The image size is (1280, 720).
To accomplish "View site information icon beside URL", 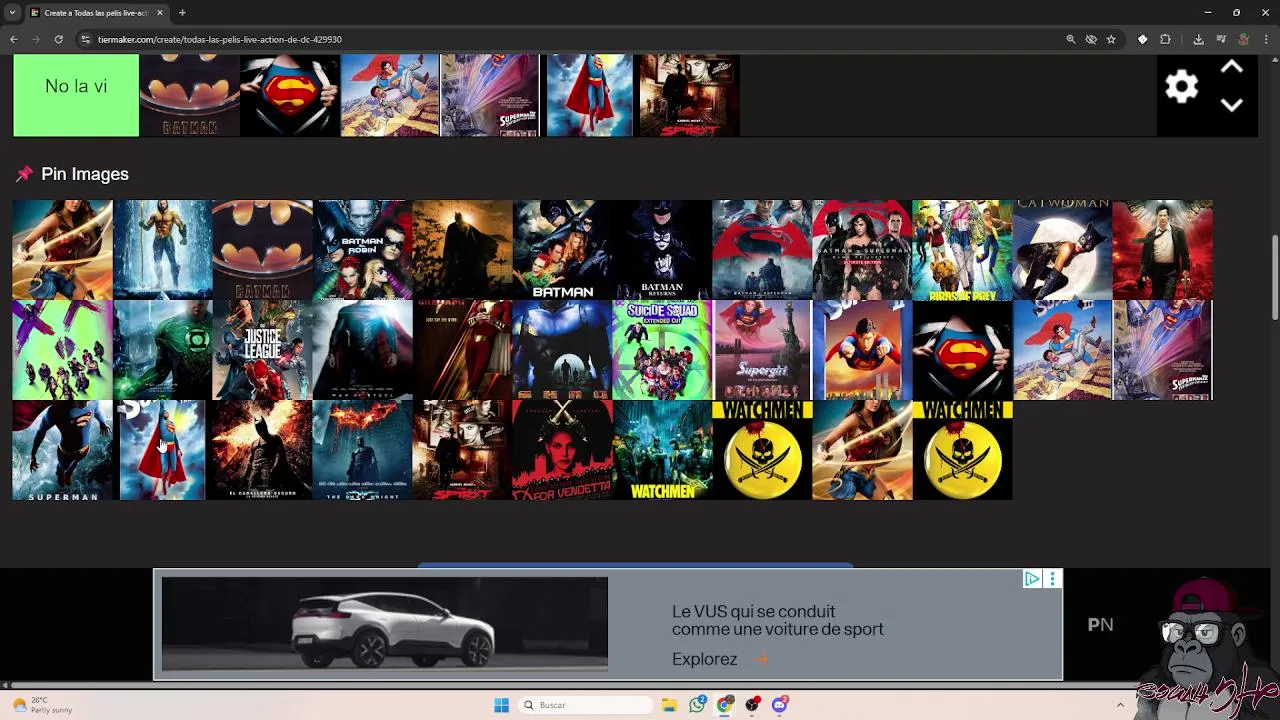I will pyautogui.click(x=86, y=39).
